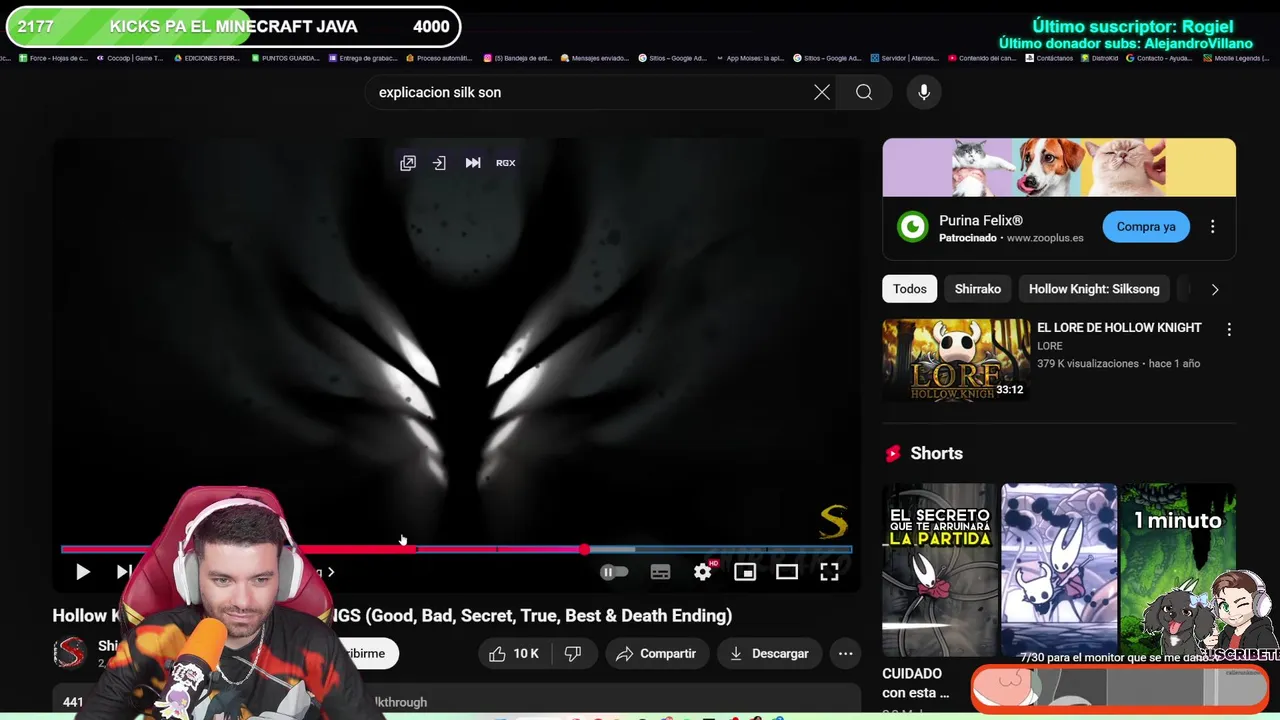Click the Purina Felix green logo

tap(912, 227)
